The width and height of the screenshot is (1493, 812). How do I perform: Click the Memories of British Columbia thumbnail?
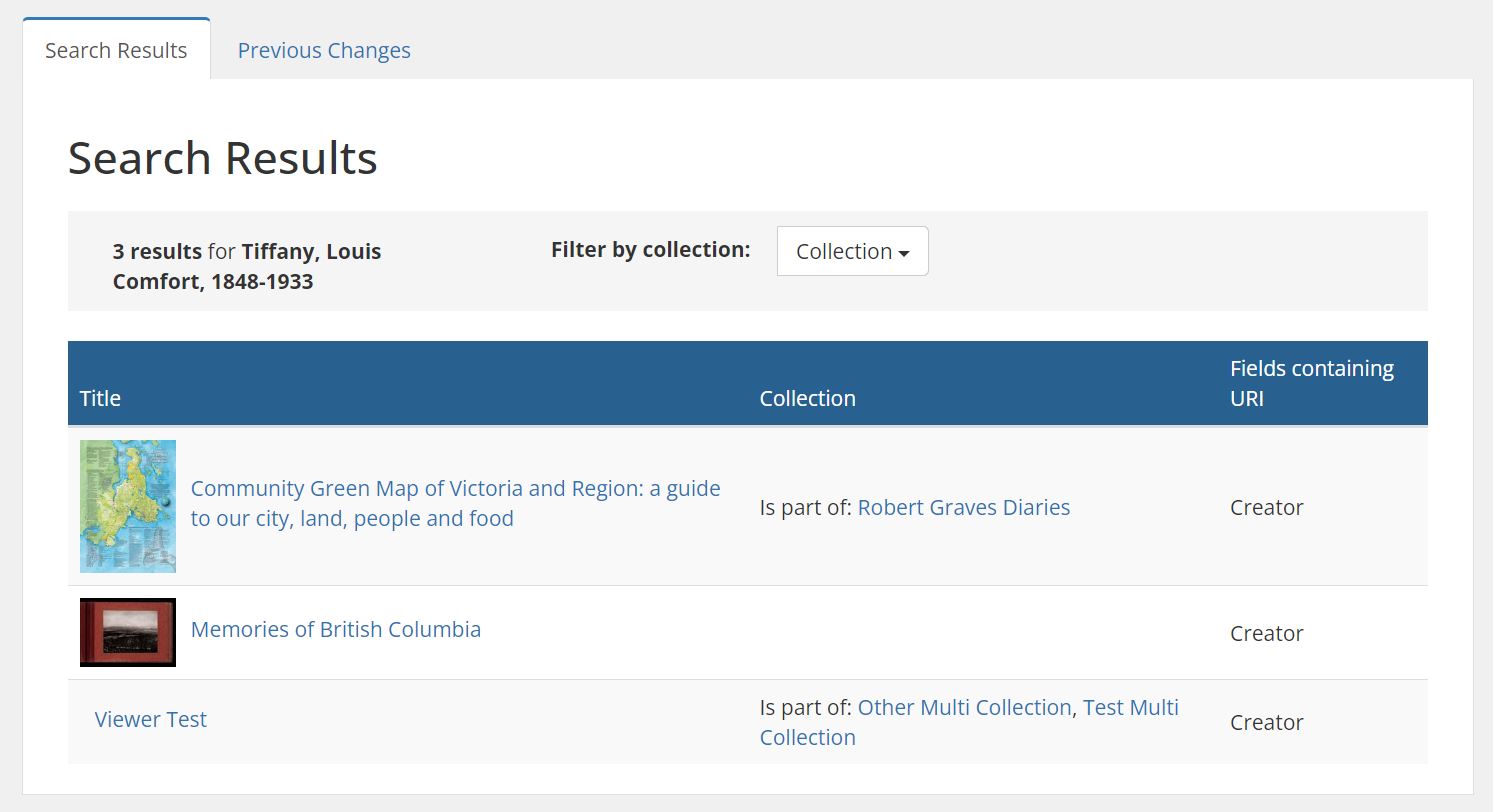tap(128, 632)
